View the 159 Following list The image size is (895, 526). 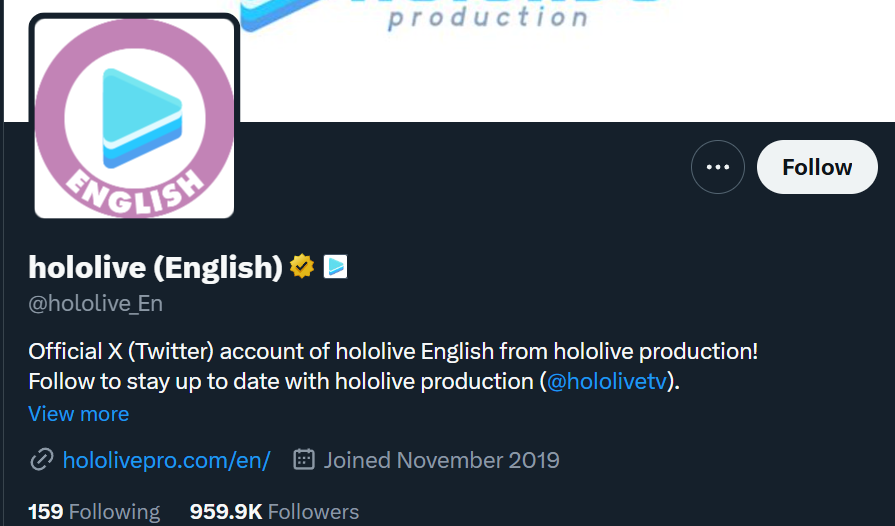click(94, 512)
